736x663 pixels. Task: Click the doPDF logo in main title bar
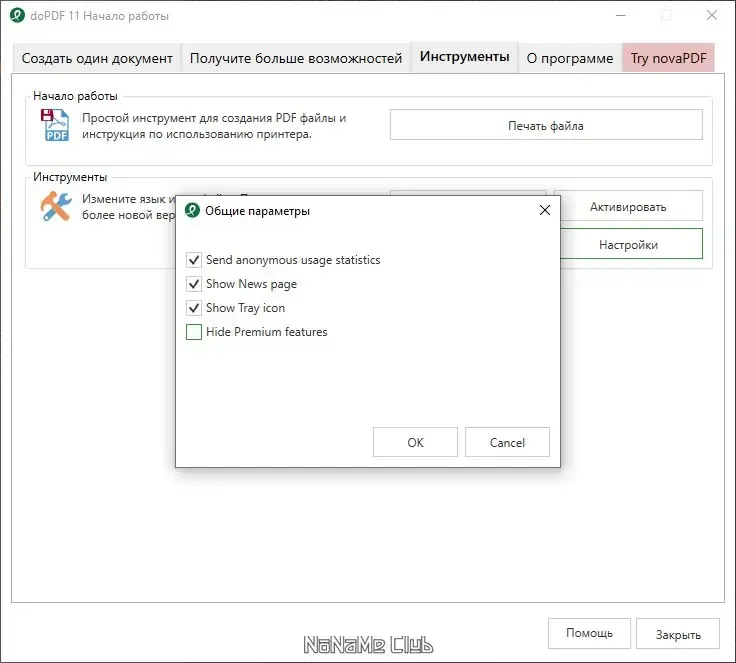click(x=17, y=16)
